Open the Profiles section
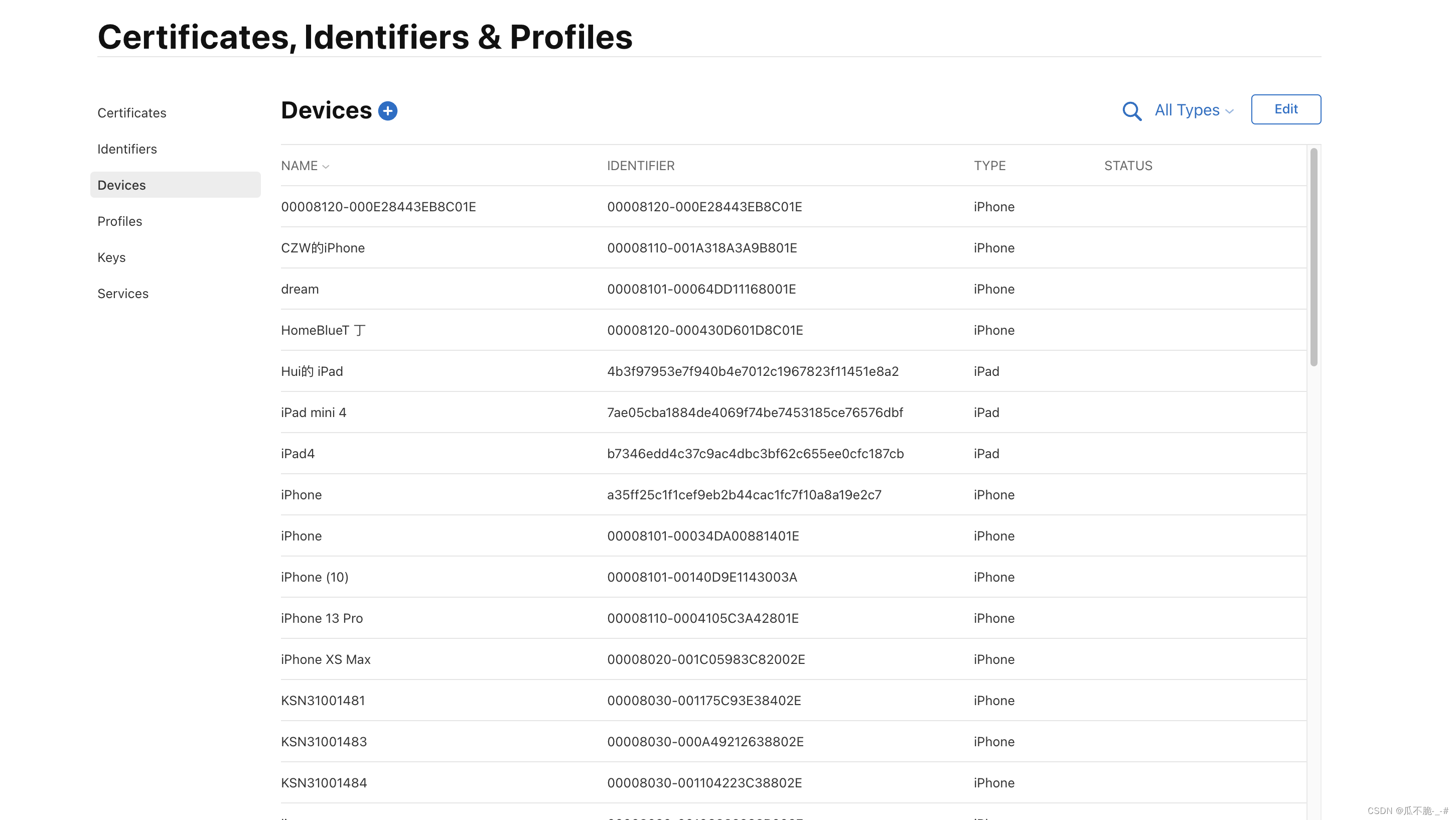 coord(119,221)
